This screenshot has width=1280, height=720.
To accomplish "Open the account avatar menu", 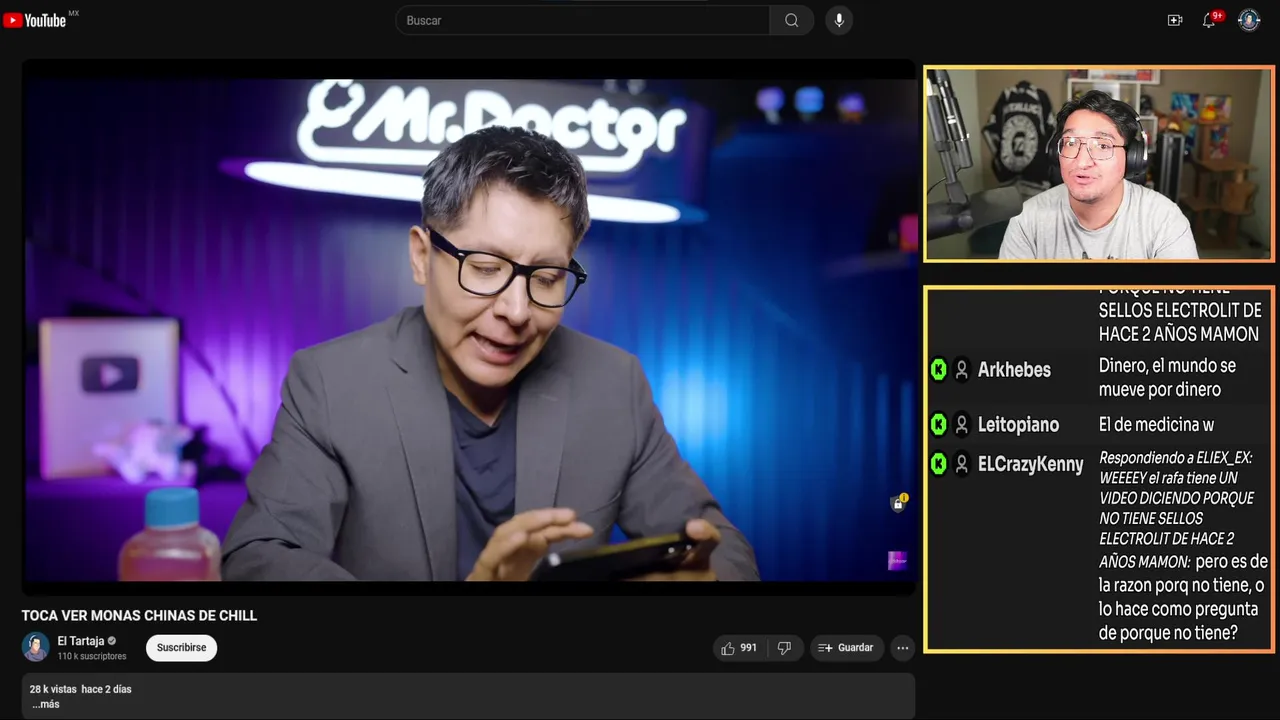I will 1249,20.
